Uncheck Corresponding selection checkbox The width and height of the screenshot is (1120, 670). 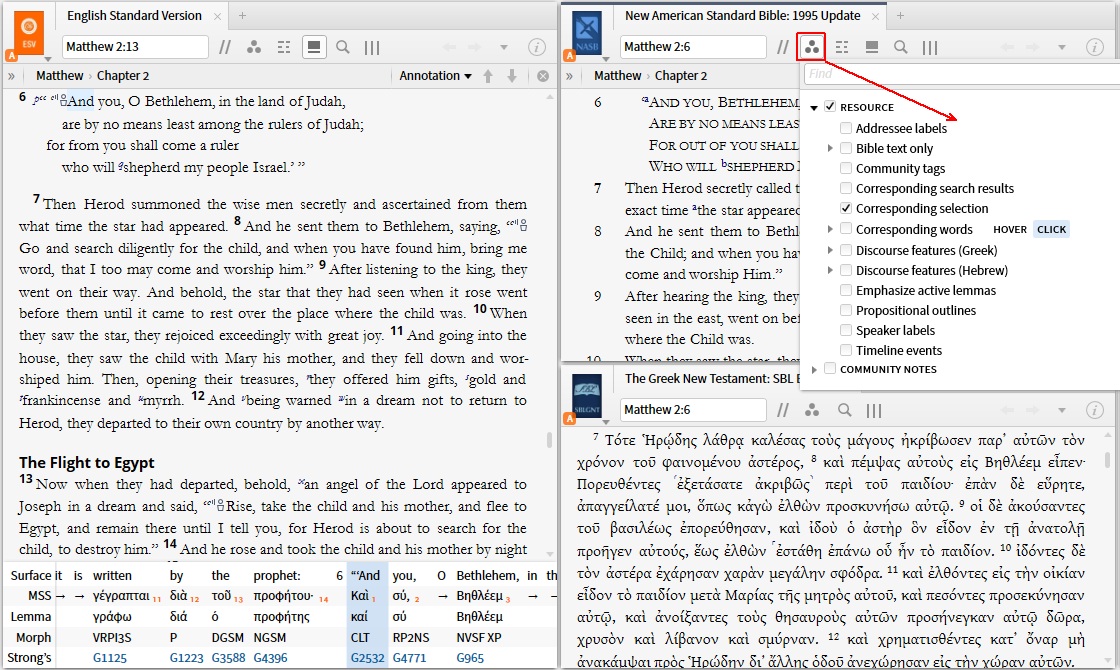[846, 208]
